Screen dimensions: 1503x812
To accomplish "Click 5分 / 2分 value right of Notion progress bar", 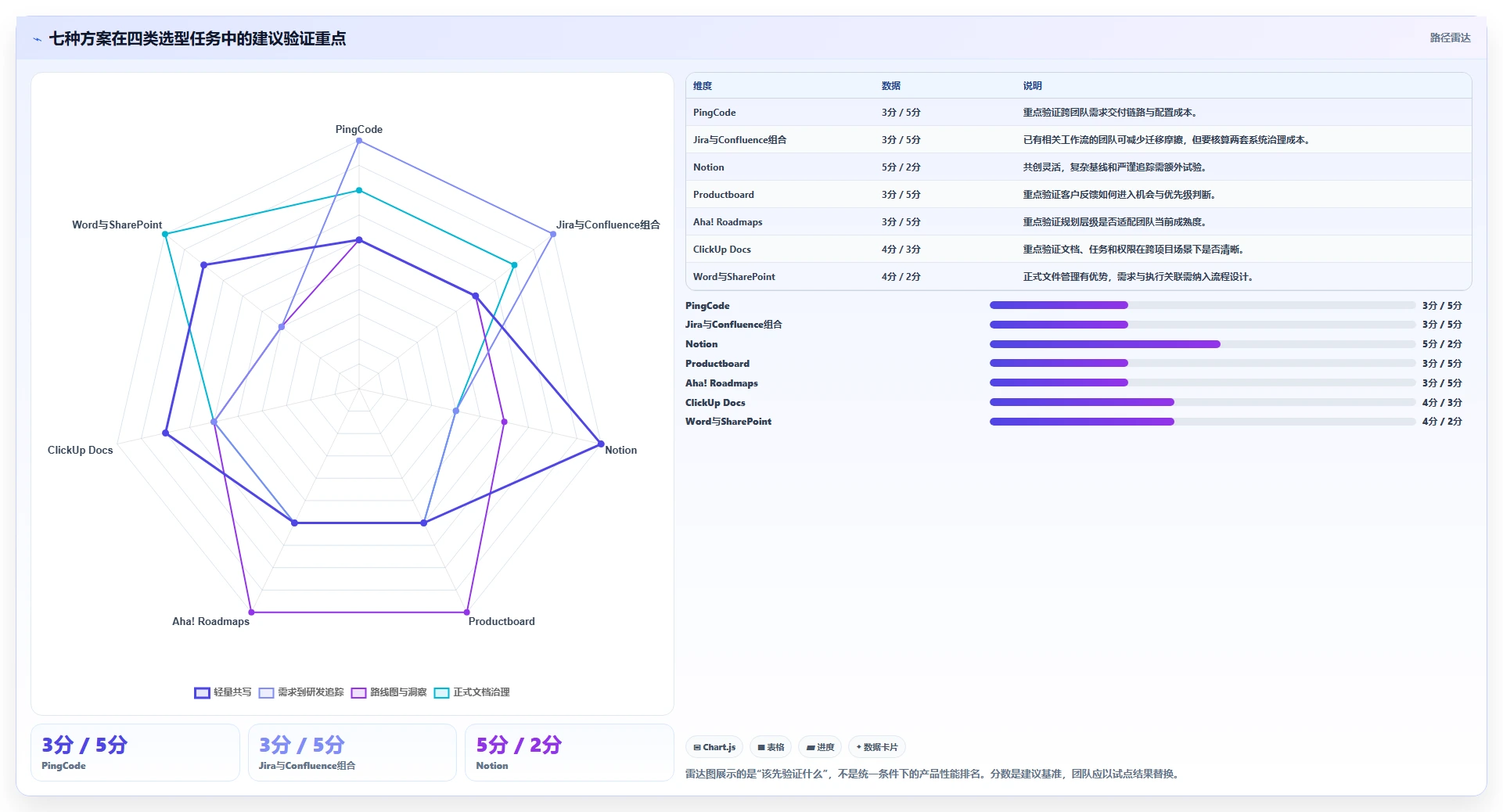I will (x=1442, y=344).
